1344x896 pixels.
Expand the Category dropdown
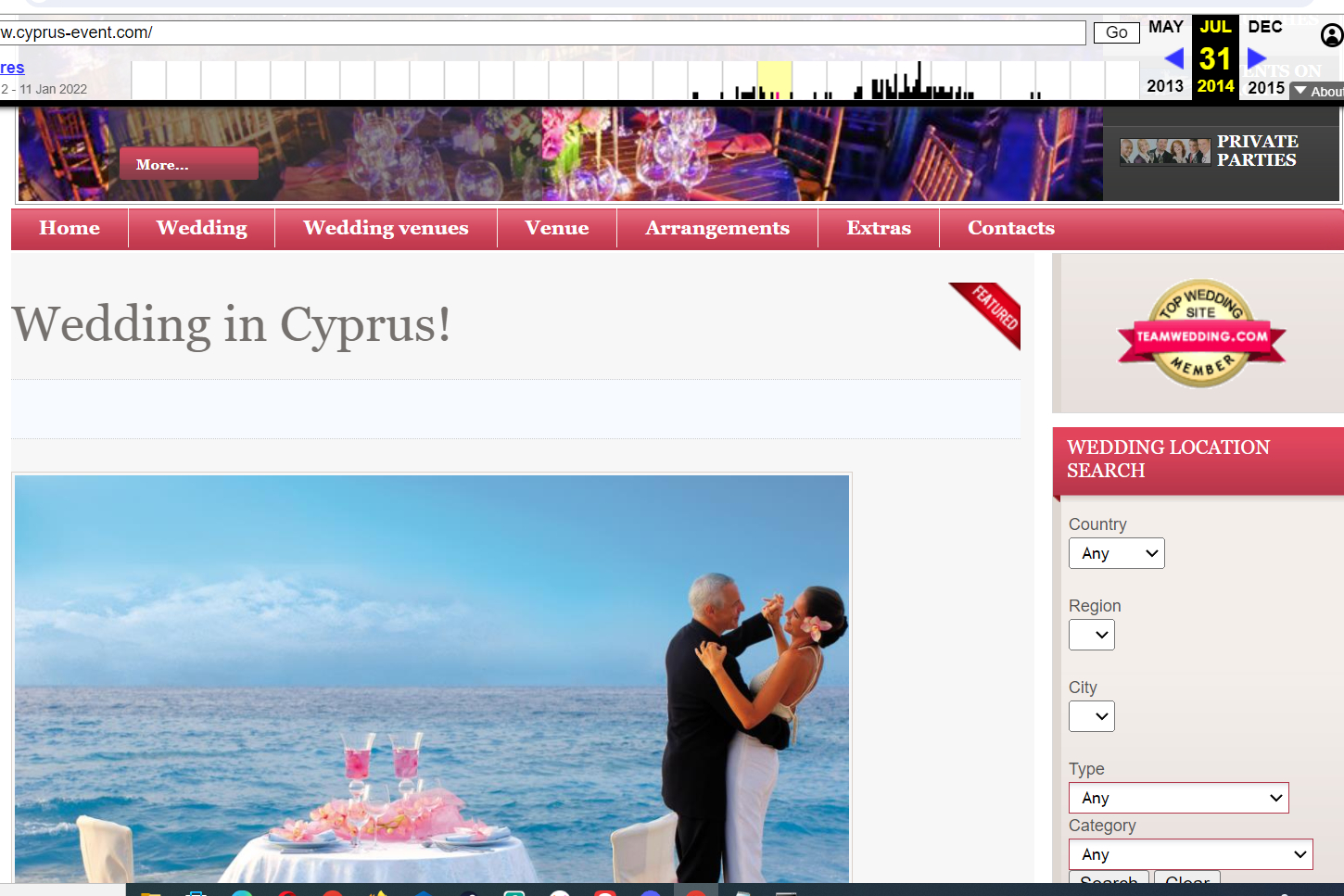[x=1190, y=854]
